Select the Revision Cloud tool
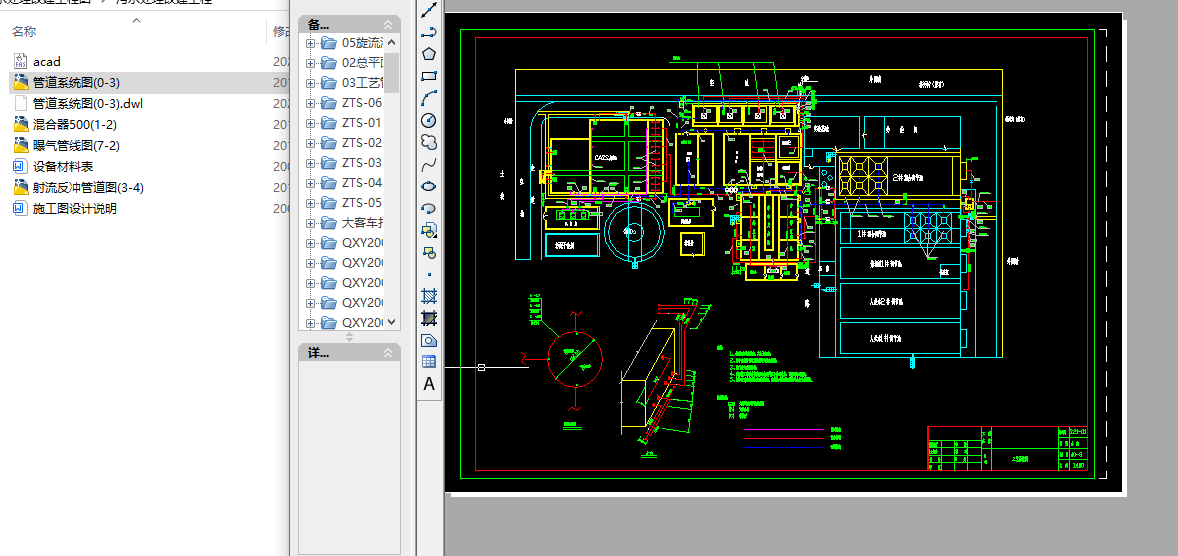The width and height of the screenshot is (1178, 556). [x=429, y=142]
